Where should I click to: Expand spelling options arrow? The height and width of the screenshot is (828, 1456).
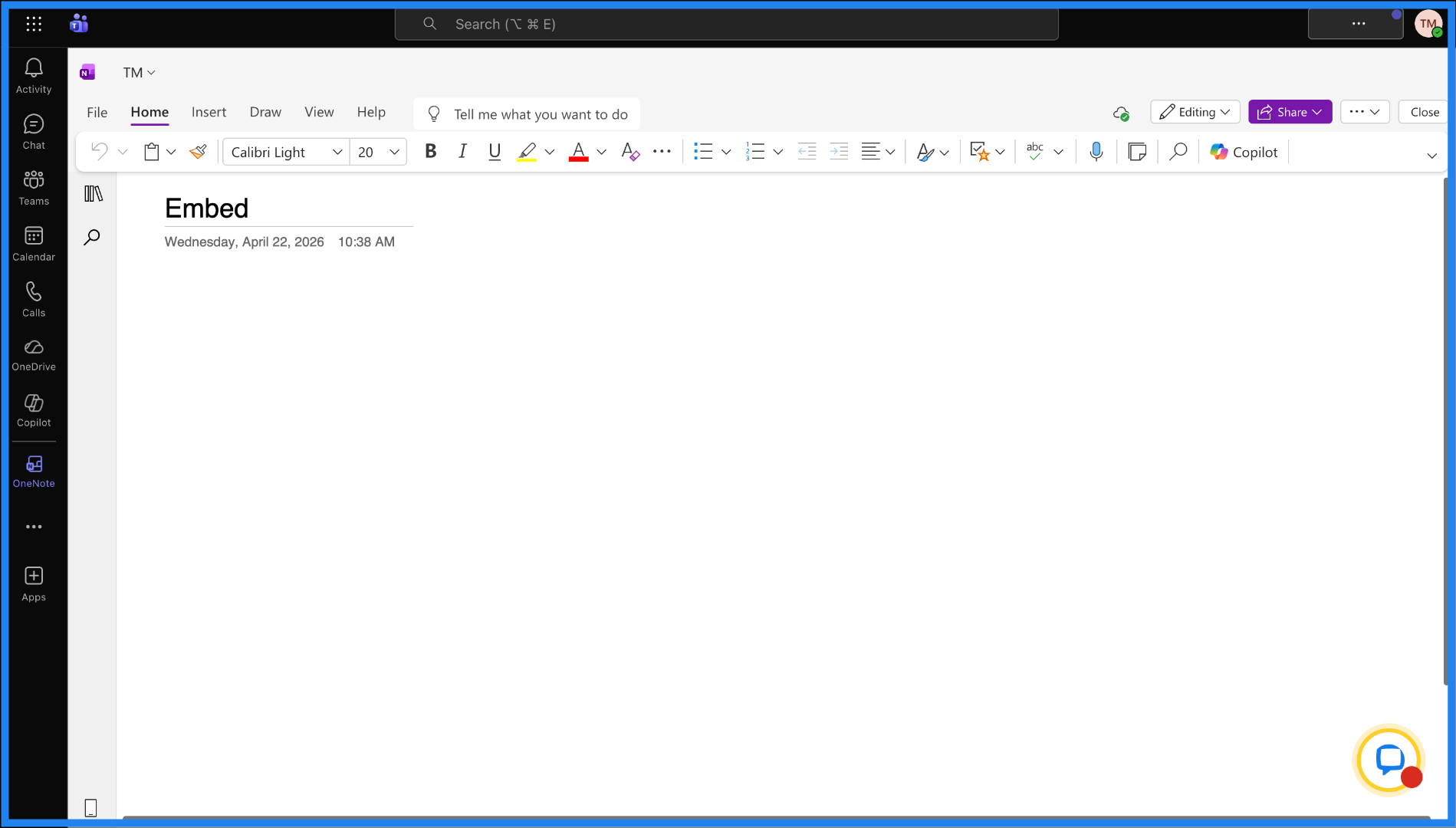tap(1059, 152)
